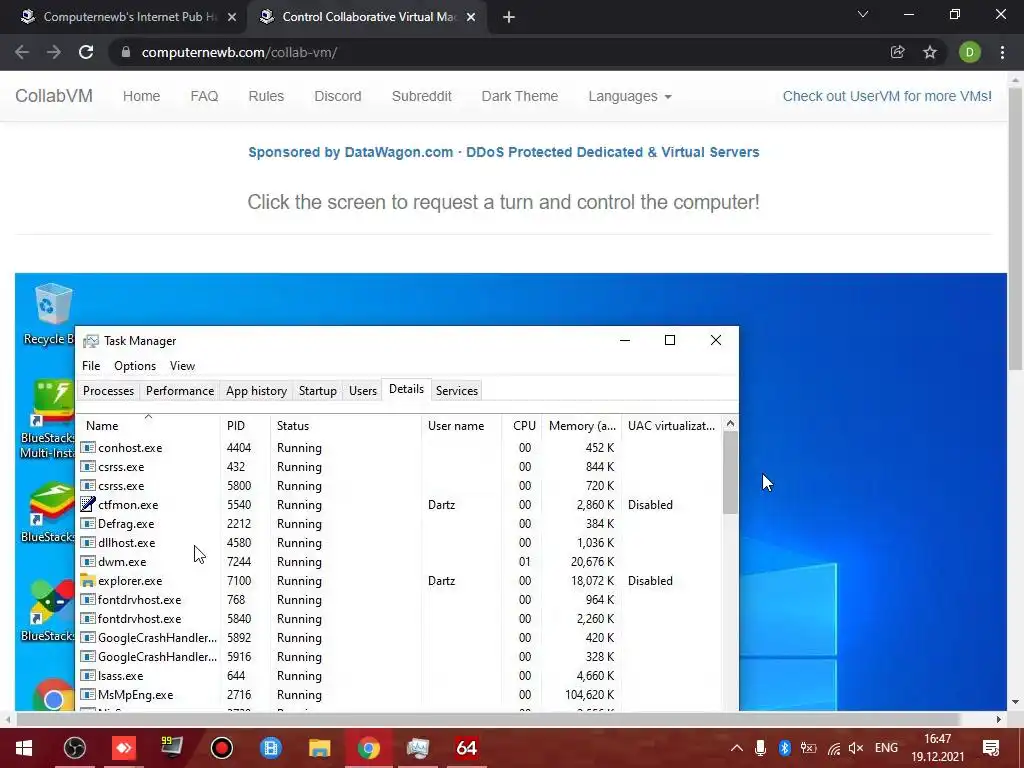Image resolution: width=1024 pixels, height=768 pixels.
Task: Open the red AnyDesk taskbar icon
Action: tap(124, 748)
